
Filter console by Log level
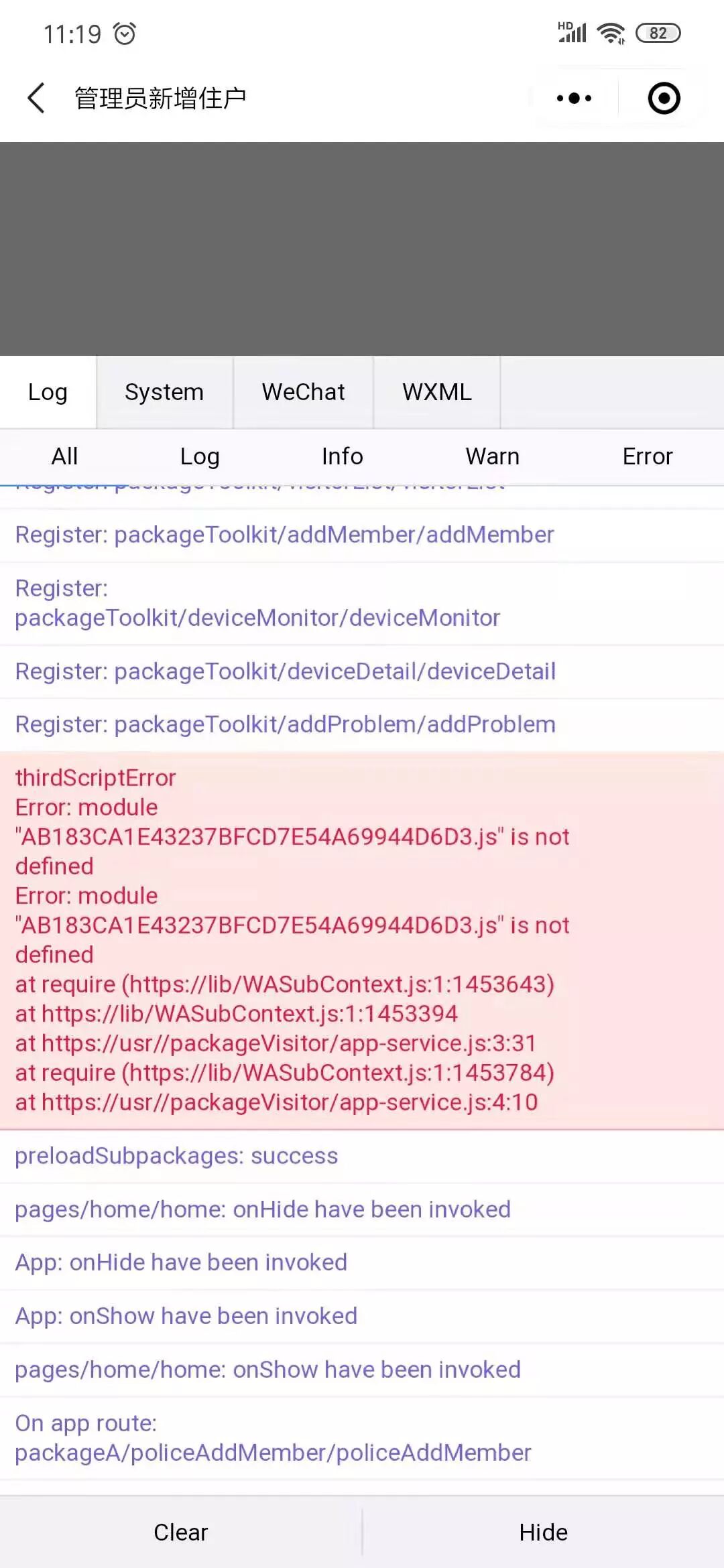click(x=200, y=456)
